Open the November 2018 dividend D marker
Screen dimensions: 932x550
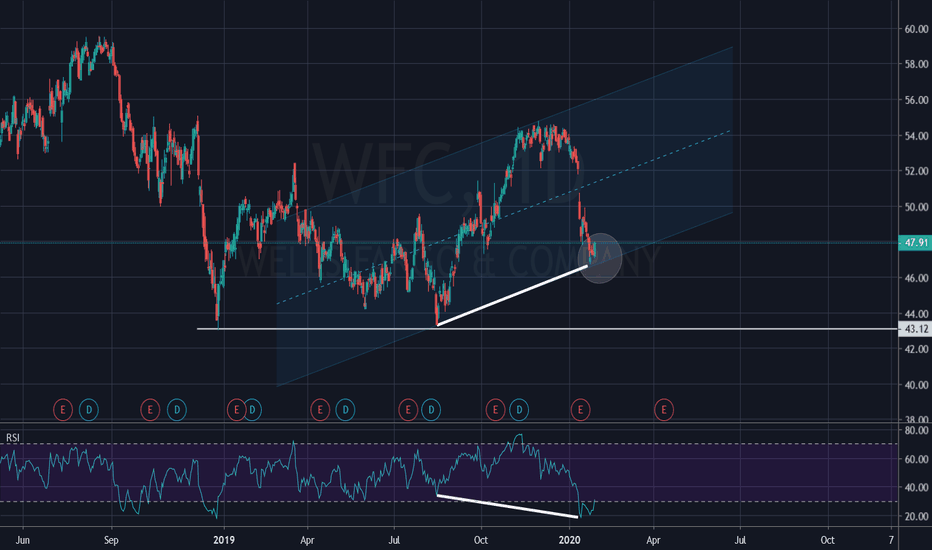coord(177,410)
